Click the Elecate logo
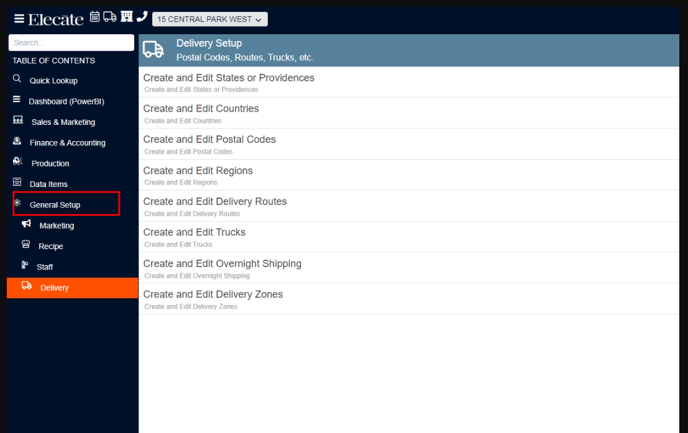This screenshot has width=688, height=433. tap(56, 19)
